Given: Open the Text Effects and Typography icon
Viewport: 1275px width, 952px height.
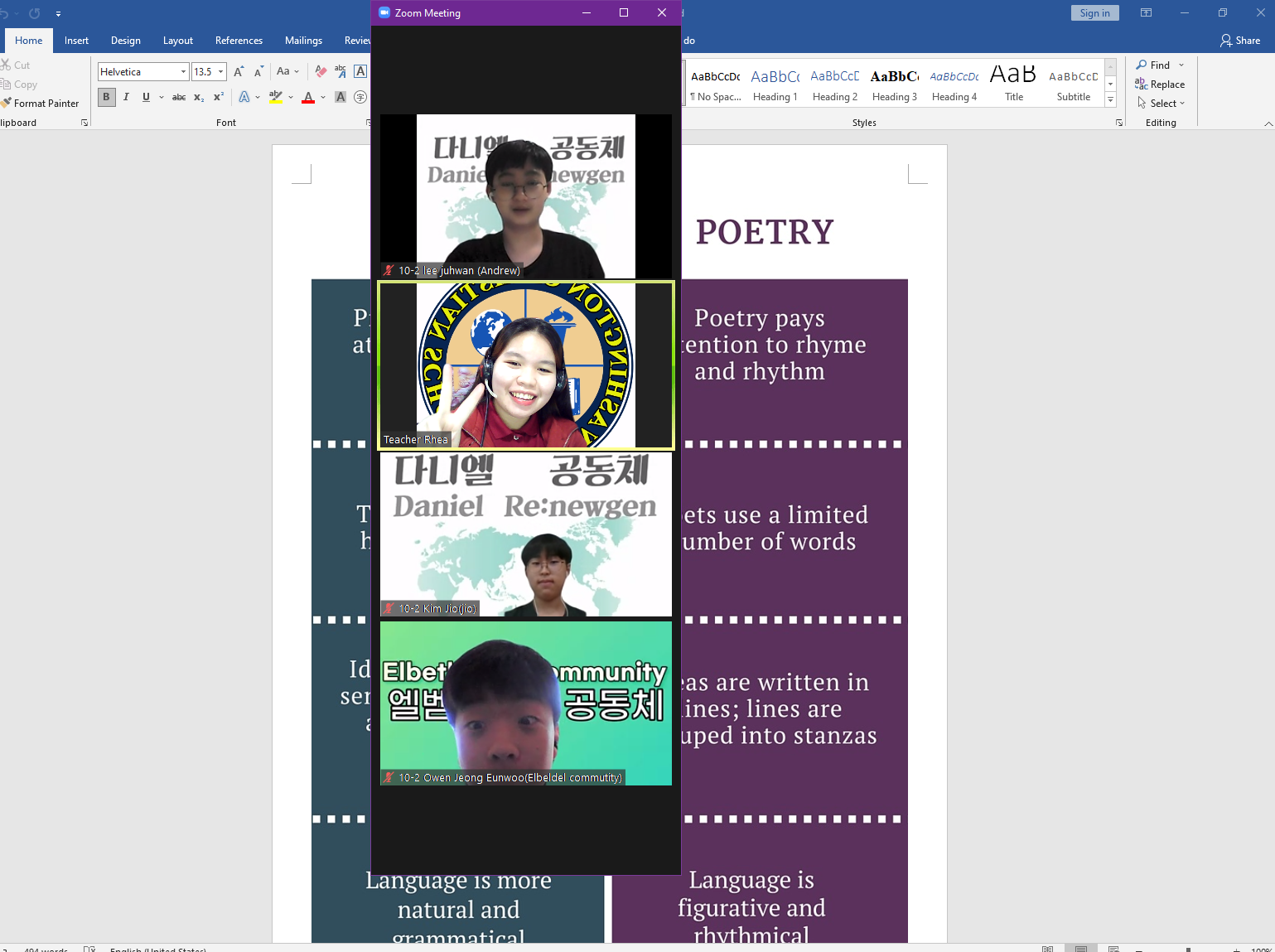Looking at the screenshot, I should tap(244, 97).
